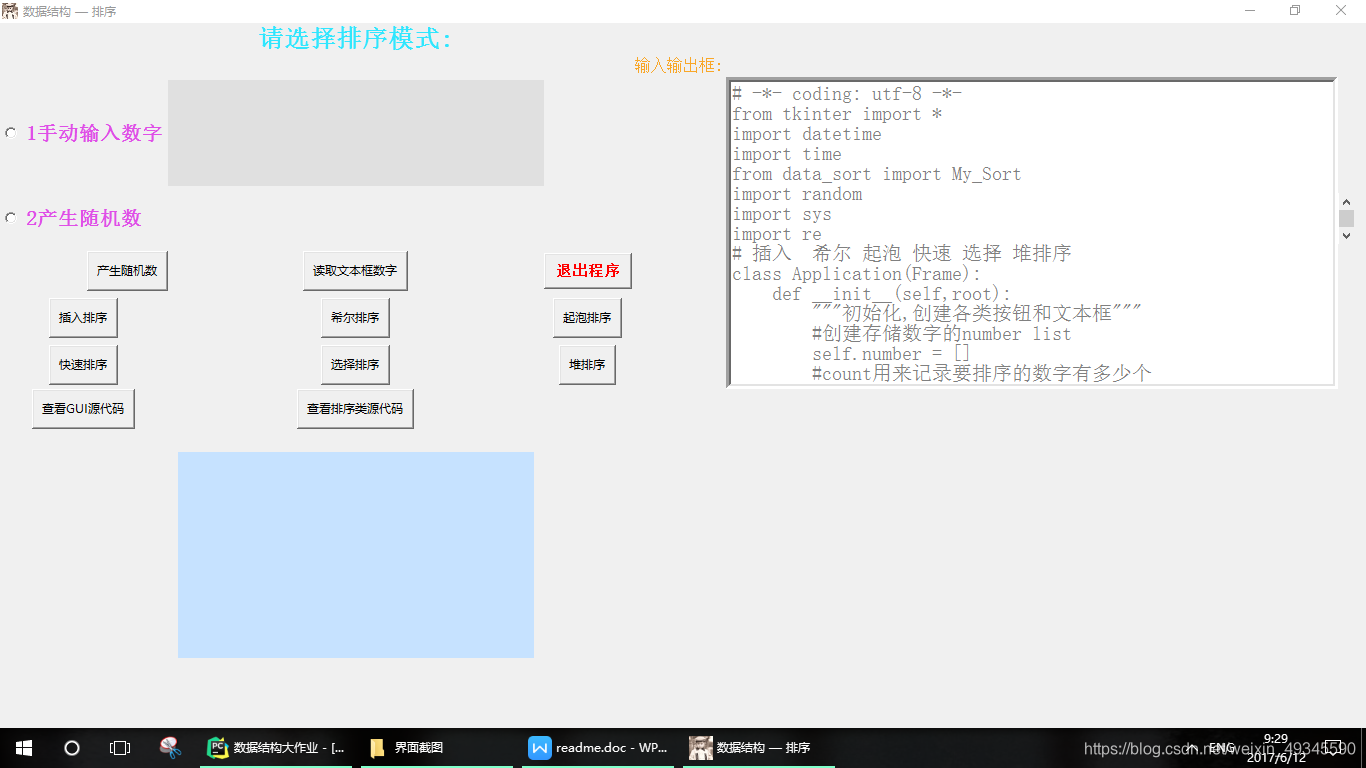Viewport: 1366px width, 768px height.
Task: Open Task View in the taskbar
Action: [x=120, y=747]
